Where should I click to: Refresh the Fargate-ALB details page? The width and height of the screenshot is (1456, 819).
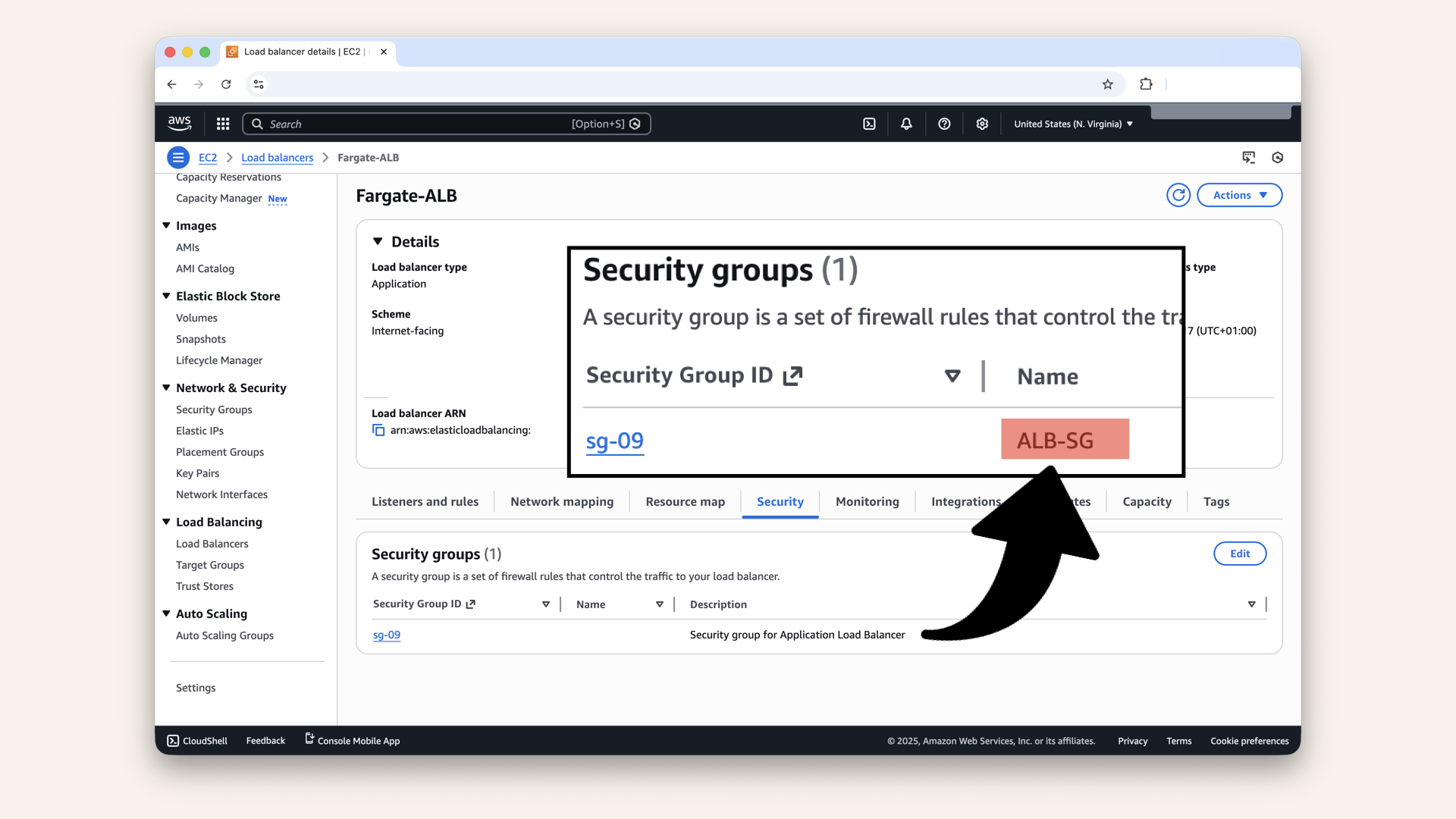pyautogui.click(x=1178, y=195)
